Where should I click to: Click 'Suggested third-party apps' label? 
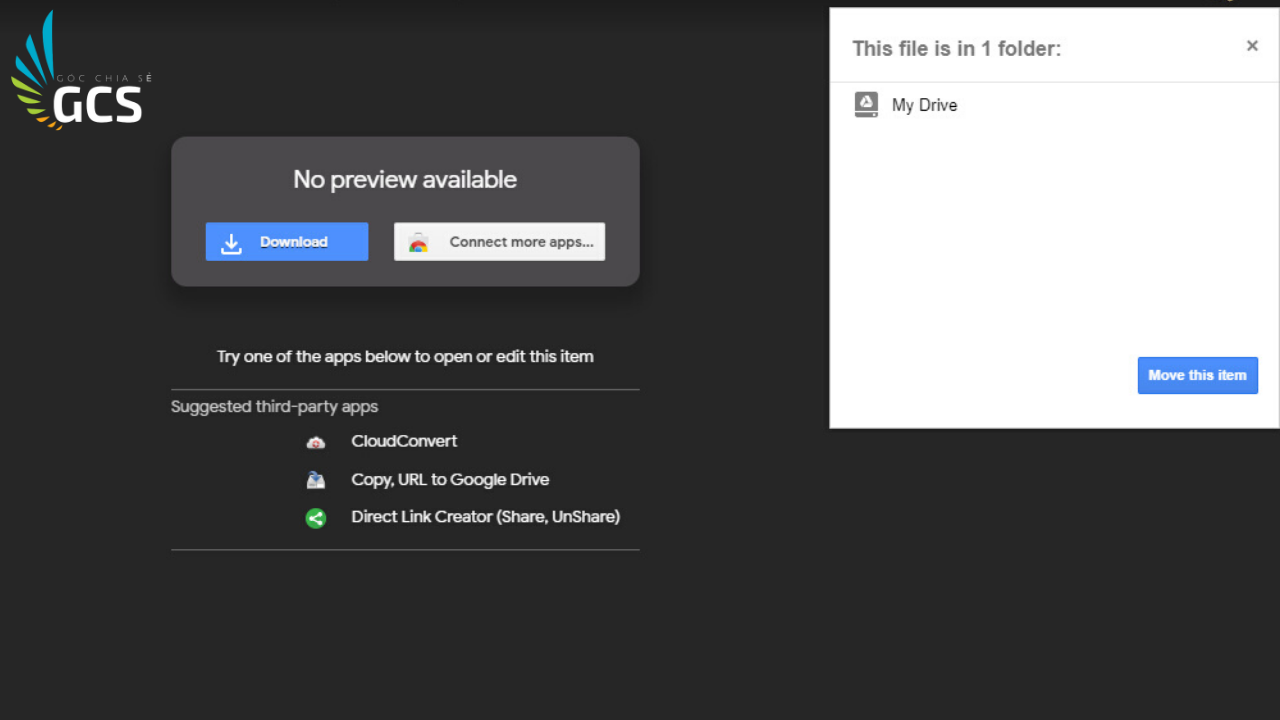click(x=275, y=407)
